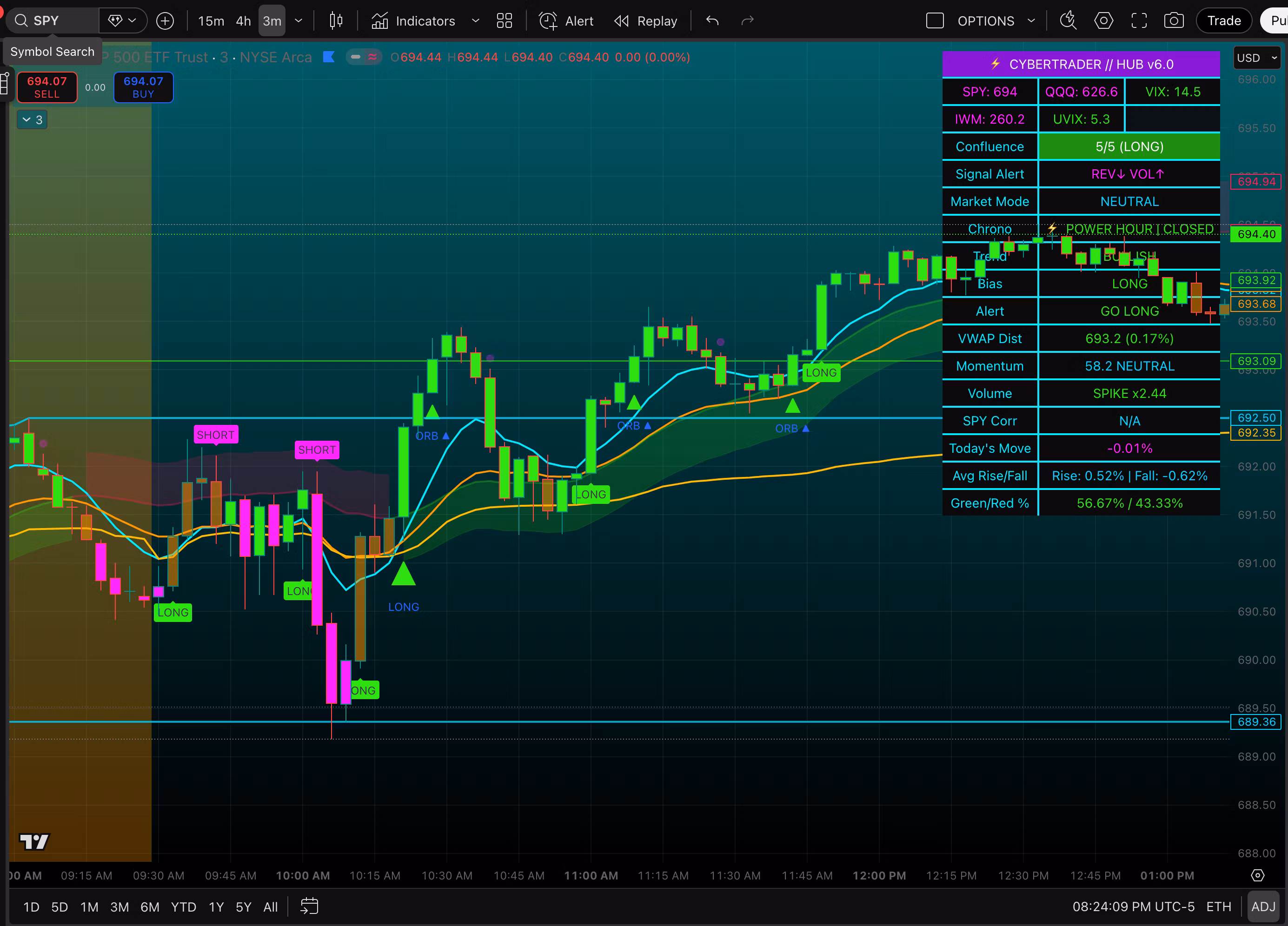This screenshot has height=926, width=1288.
Task: Click the 689.36 price line label
Action: click(1256, 721)
